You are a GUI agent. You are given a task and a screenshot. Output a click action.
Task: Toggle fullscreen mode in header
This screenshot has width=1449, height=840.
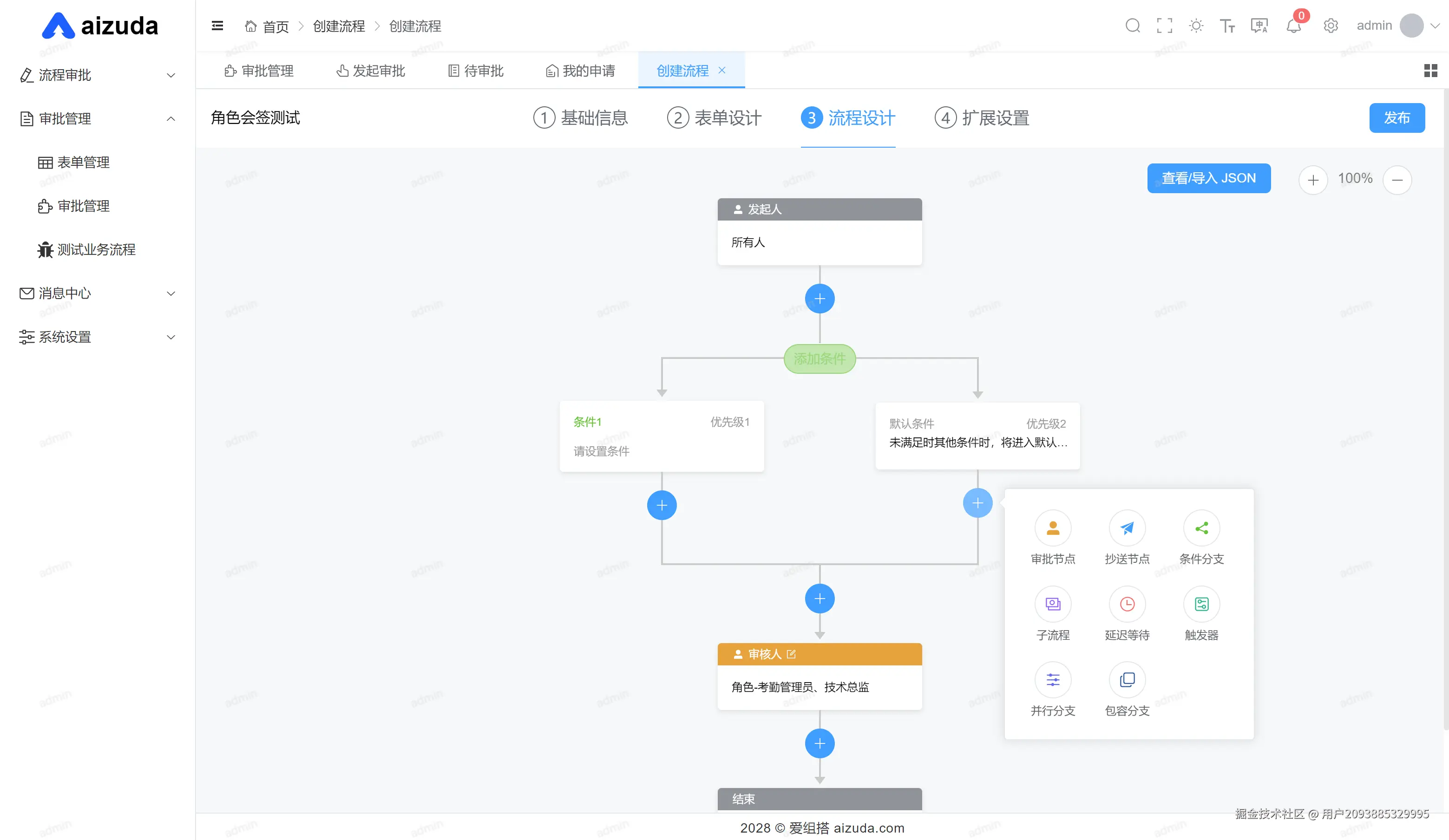[1164, 26]
